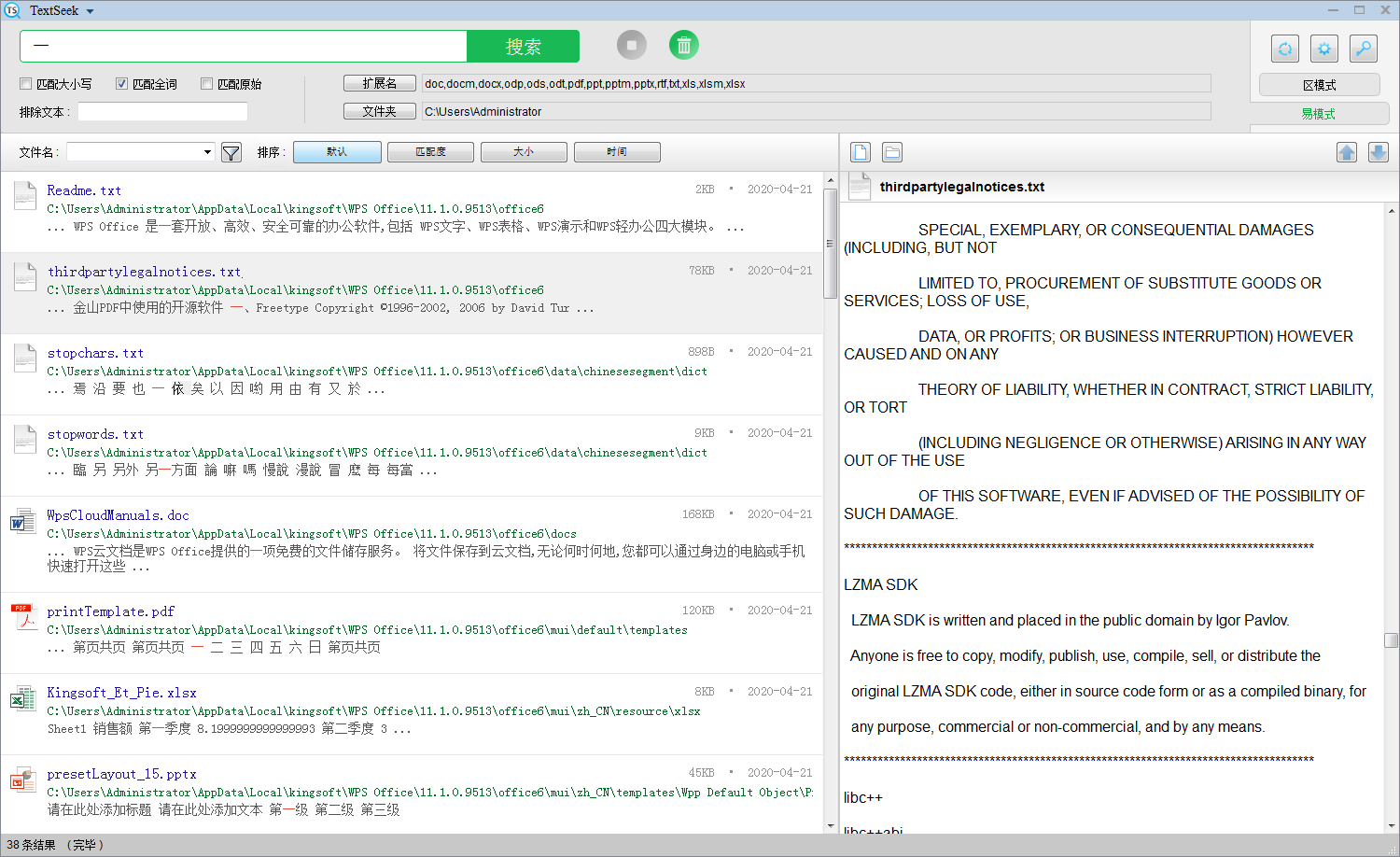Jump to next match with the down arrow icon
This screenshot has height=857, width=1400.
tap(1379, 151)
